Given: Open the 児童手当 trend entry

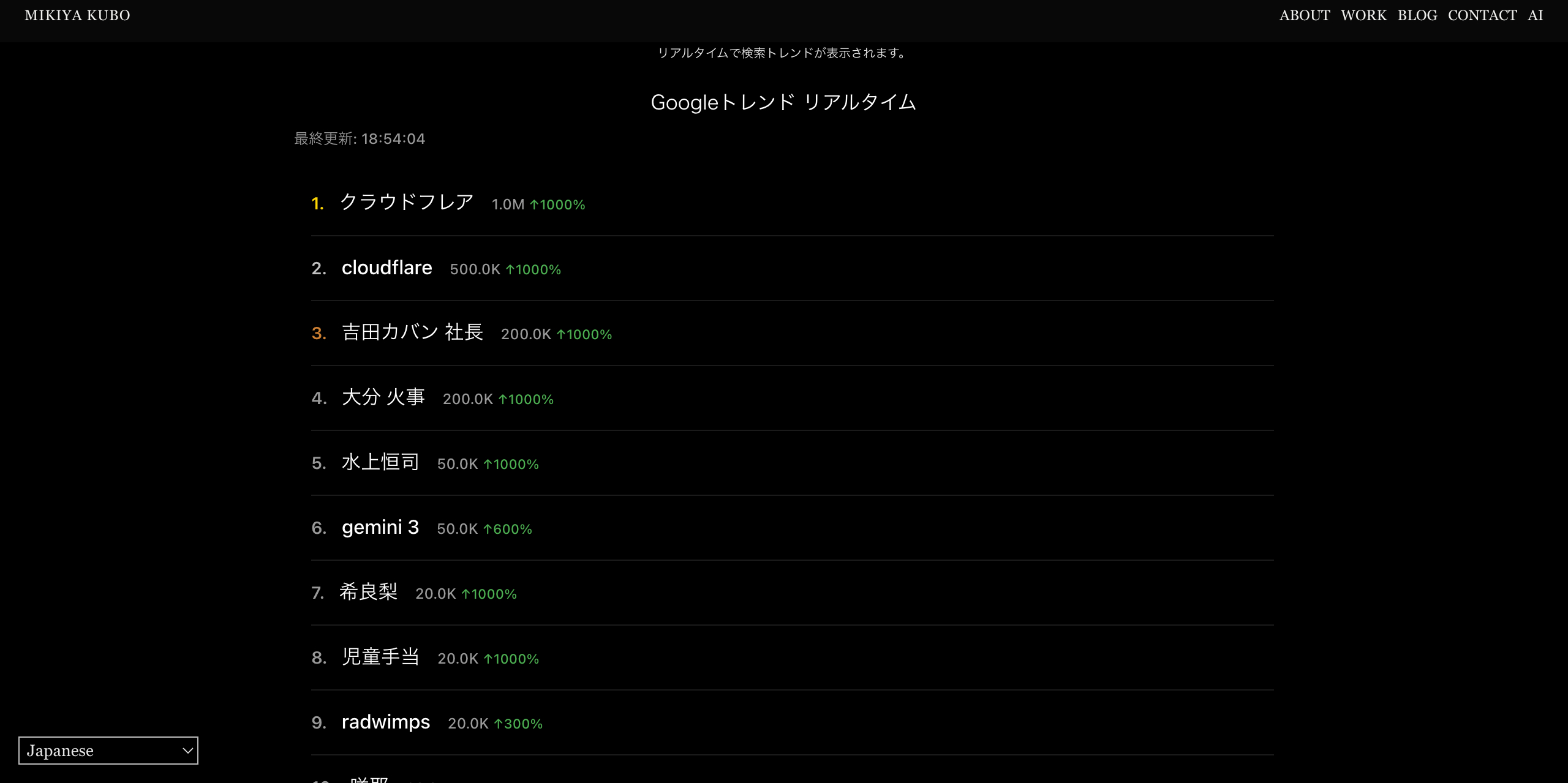Looking at the screenshot, I should click(x=380, y=657).
